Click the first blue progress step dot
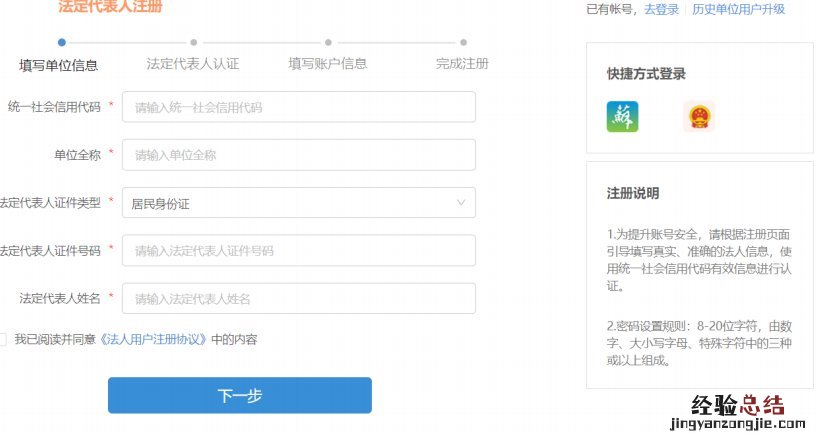The height and width of the screenshot is (442, 820). [x=62, y=43]
